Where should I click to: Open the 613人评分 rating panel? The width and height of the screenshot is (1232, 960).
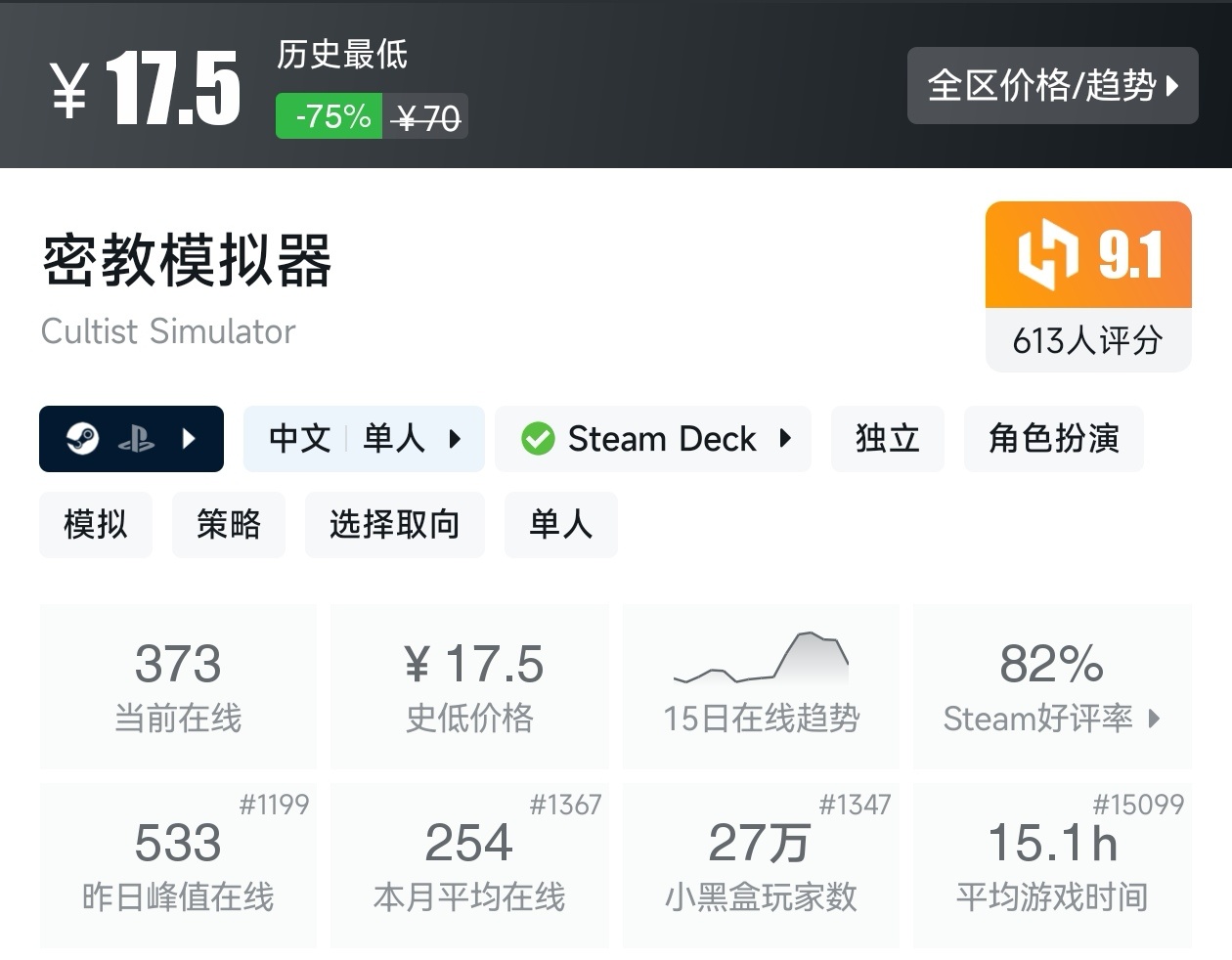point(1087,340)
